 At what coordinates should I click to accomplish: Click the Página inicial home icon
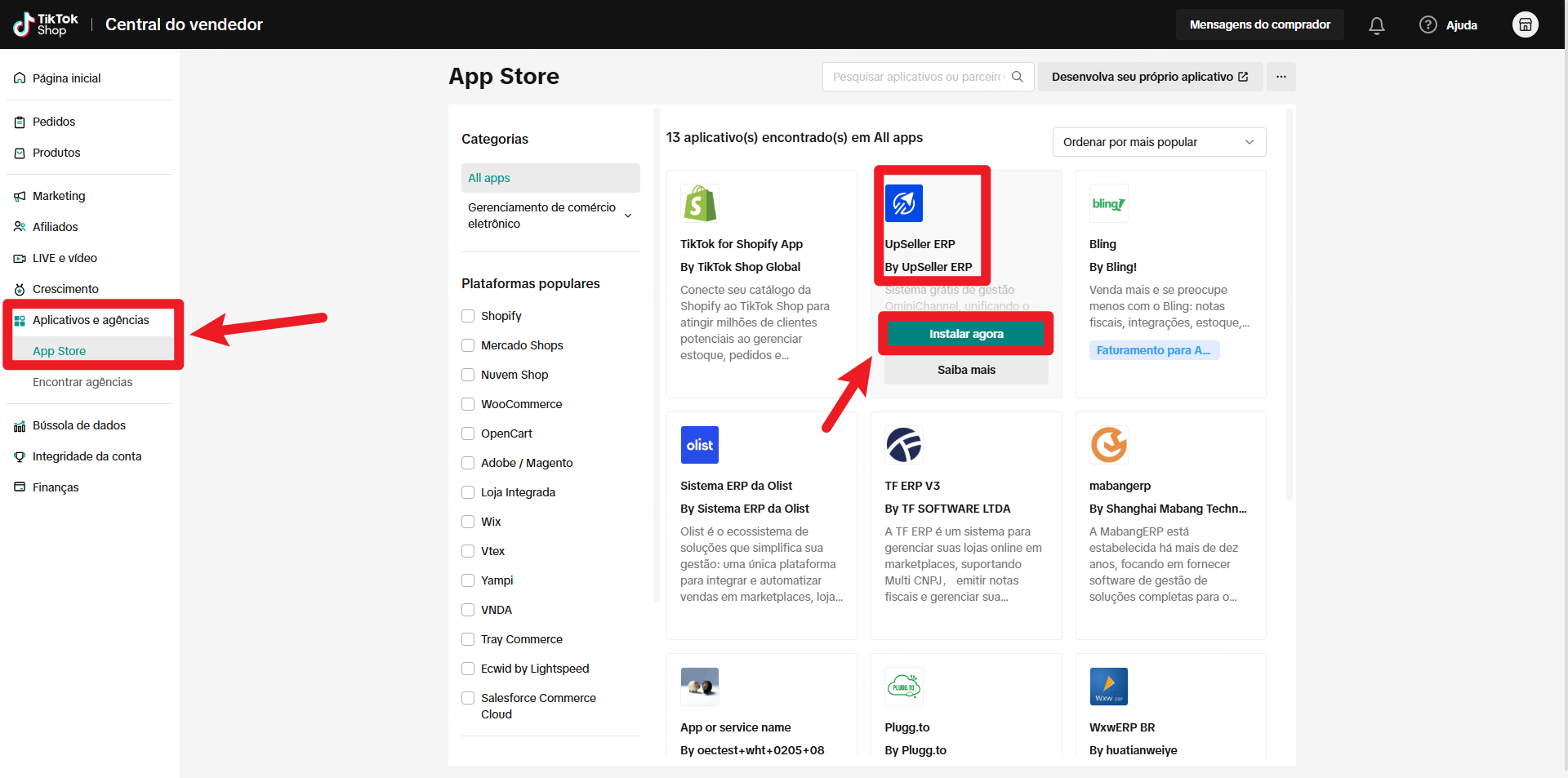click(x=20, y=78)
